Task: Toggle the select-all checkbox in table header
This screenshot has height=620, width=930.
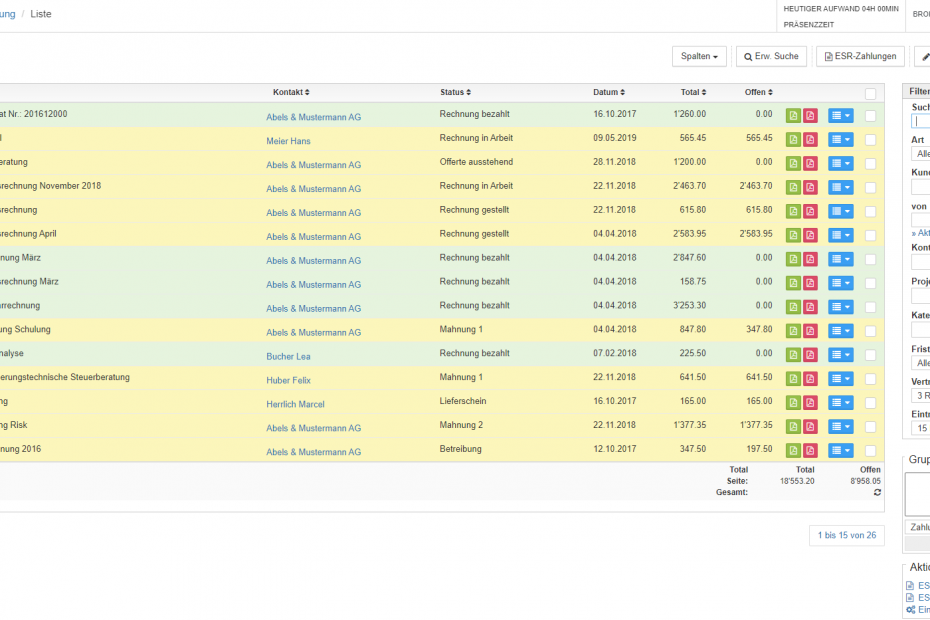Action: click(870, 94)
